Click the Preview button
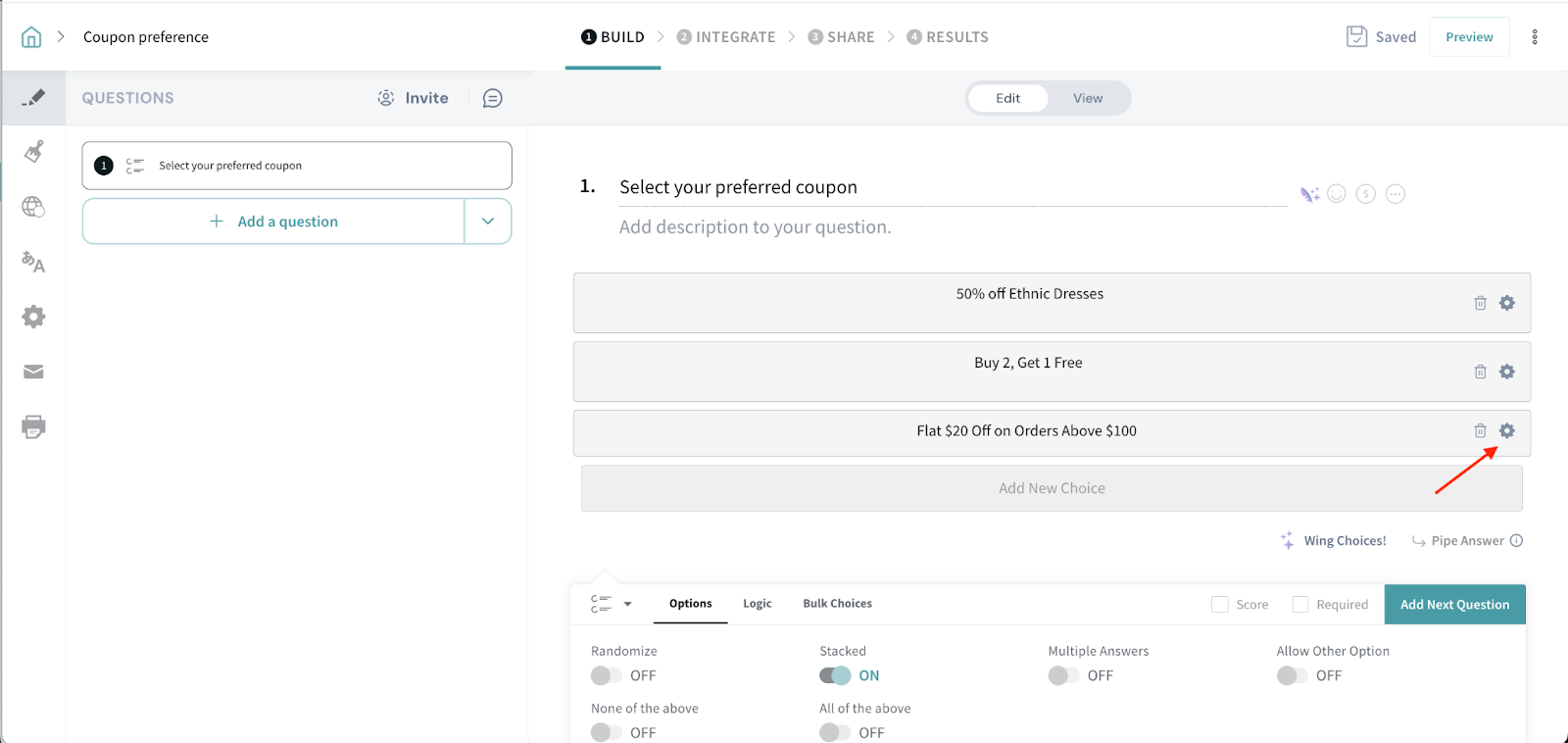1568x743 pixels. 1469,37
